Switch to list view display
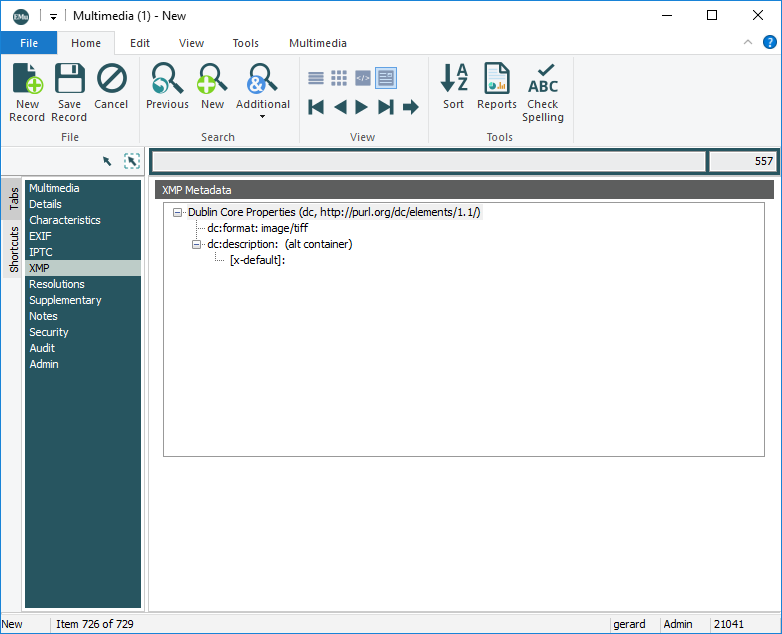 [x=316, y=78]
